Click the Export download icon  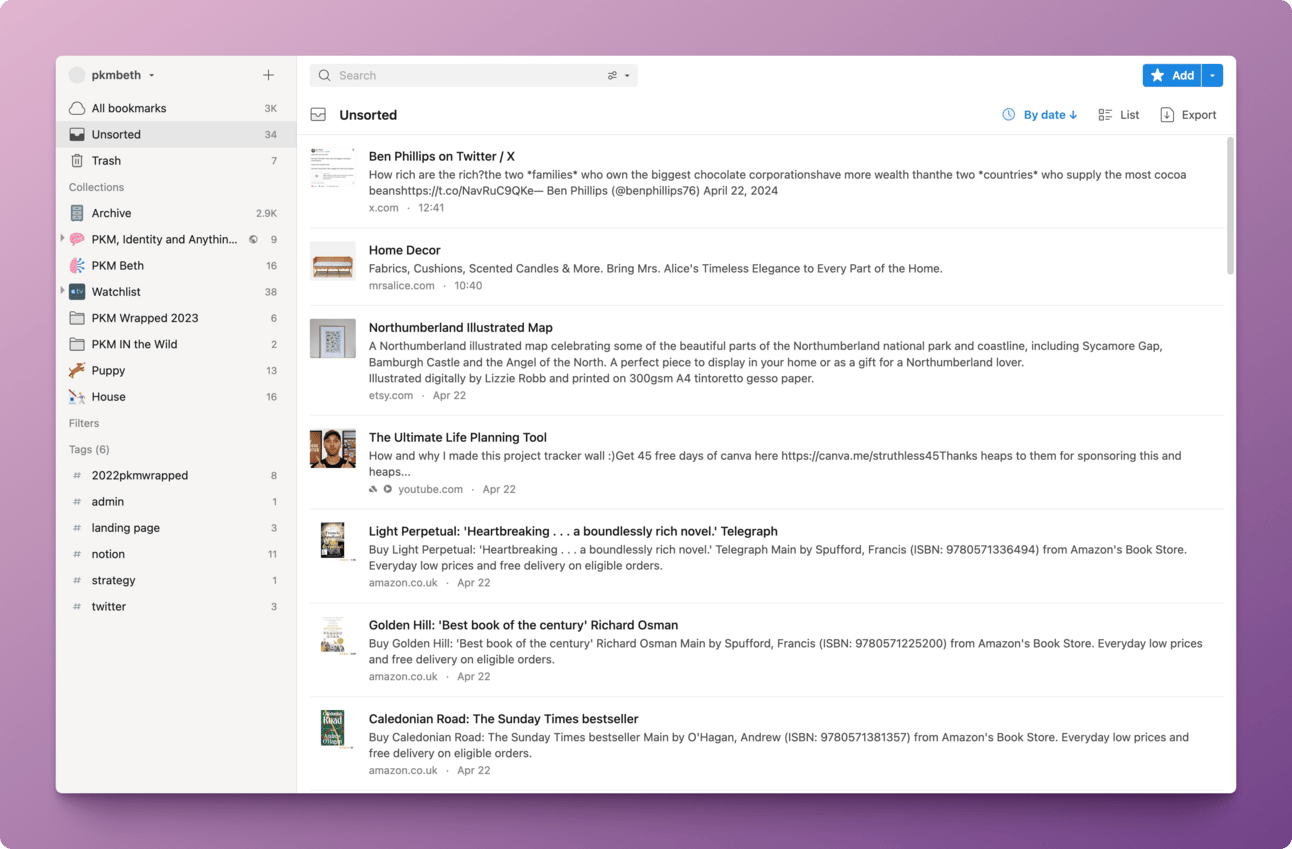point(1167,115)
